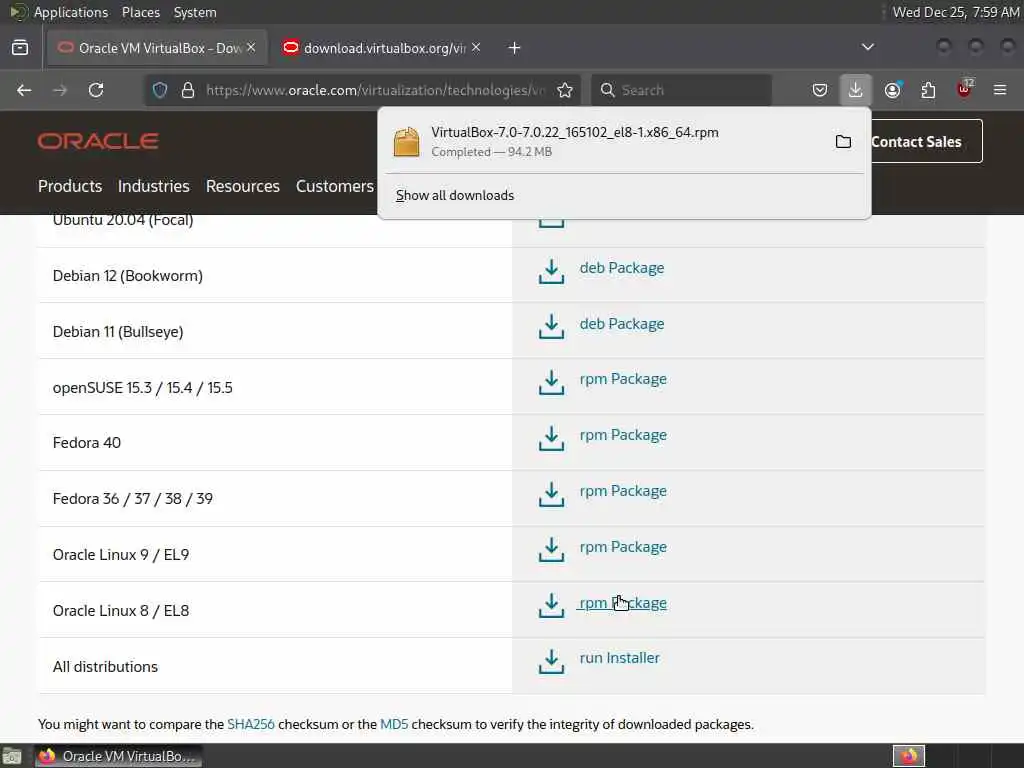Open a new browser tab
The width and height of the screenshot is (1024, 768).
click(x=515, y=48)
